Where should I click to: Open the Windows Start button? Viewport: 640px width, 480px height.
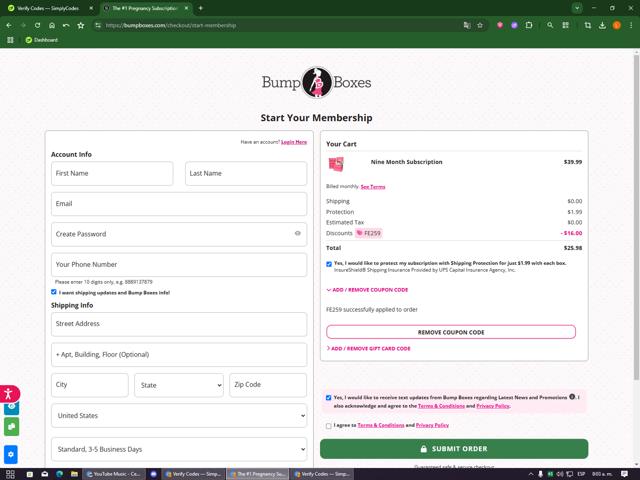pos(10,474)
